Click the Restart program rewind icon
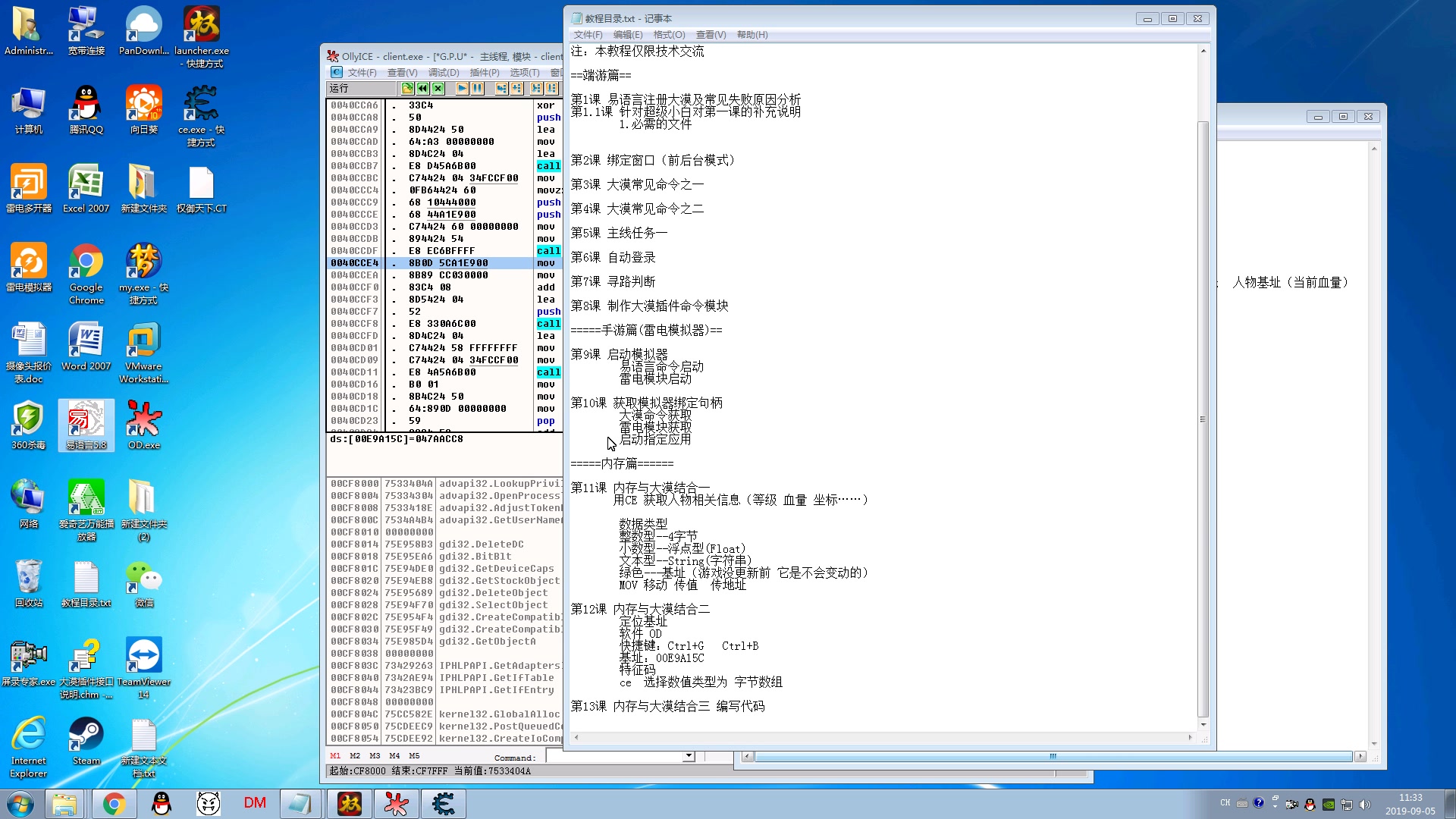This screenshot has width=1456, height=819. pos(423,88)
